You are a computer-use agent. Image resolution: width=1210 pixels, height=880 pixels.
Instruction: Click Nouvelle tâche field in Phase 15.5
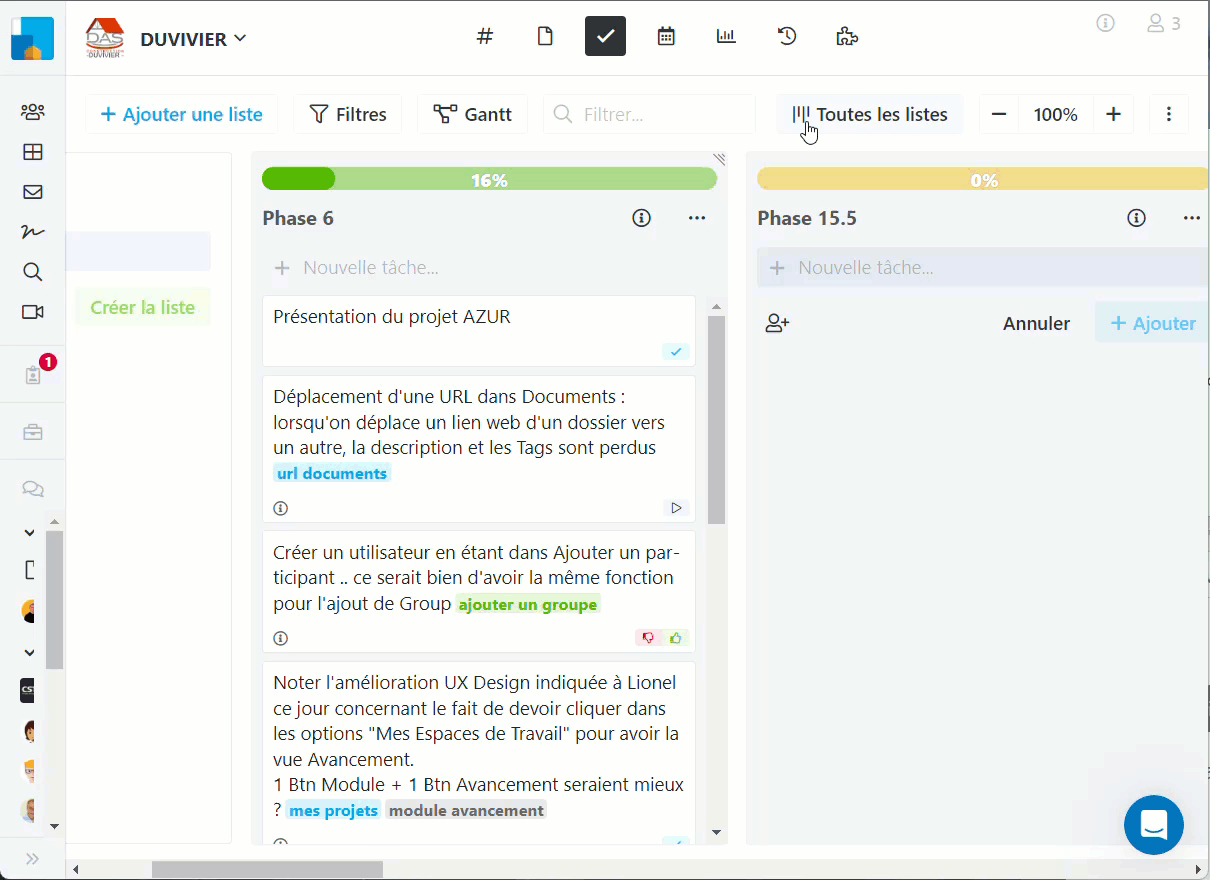(982, 268)
